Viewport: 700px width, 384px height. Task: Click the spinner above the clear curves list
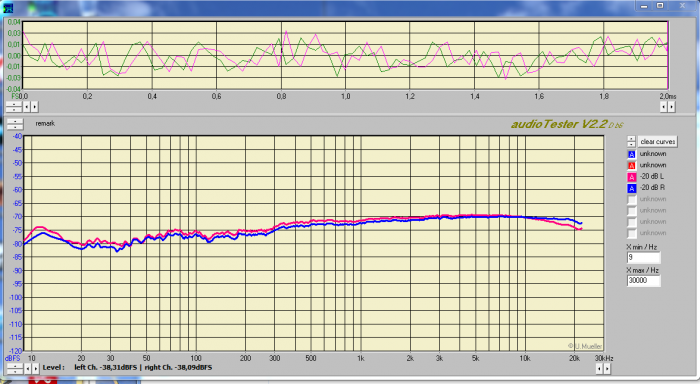631,142
